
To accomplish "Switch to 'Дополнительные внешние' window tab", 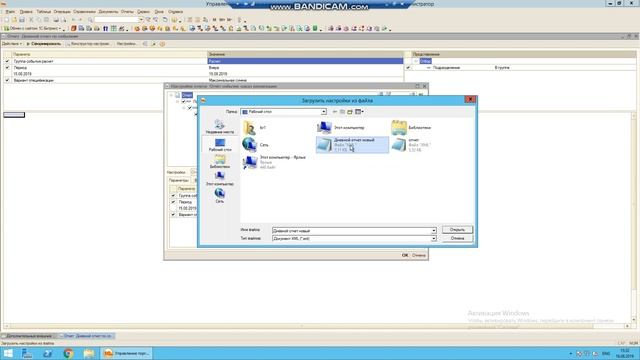I will coord(27,336).
